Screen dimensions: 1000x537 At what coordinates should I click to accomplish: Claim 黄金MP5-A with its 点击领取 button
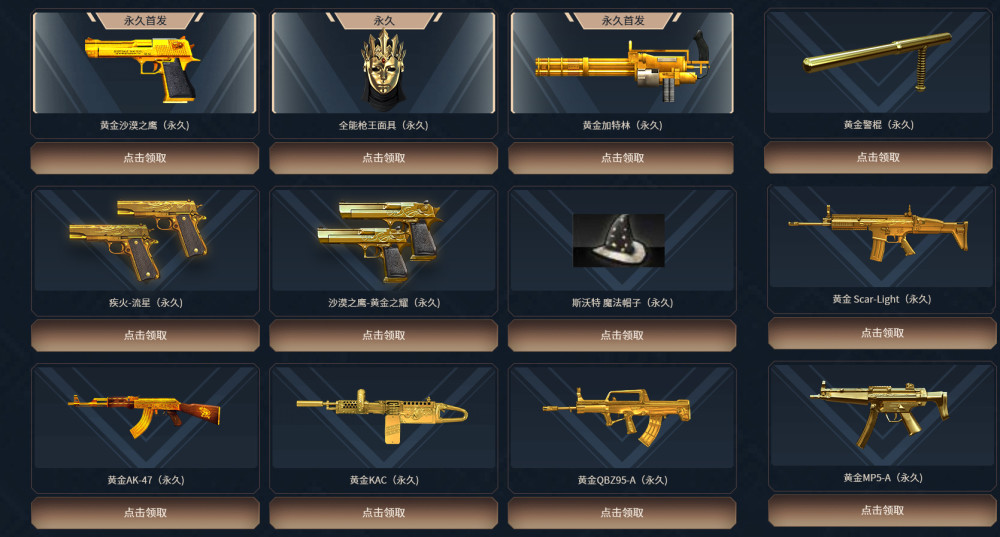(x=882, y=510)
